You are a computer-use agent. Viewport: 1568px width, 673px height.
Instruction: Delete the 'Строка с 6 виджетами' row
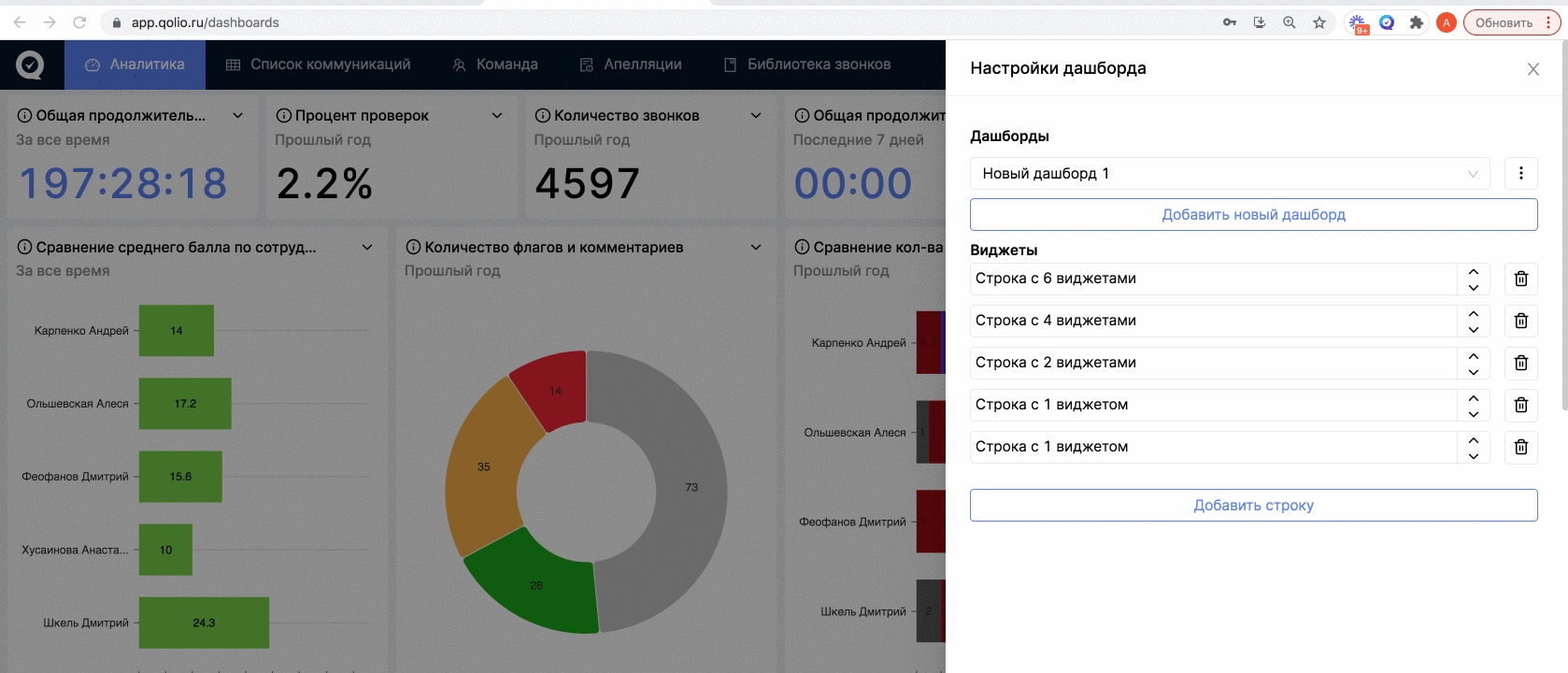click(1520, 279)
